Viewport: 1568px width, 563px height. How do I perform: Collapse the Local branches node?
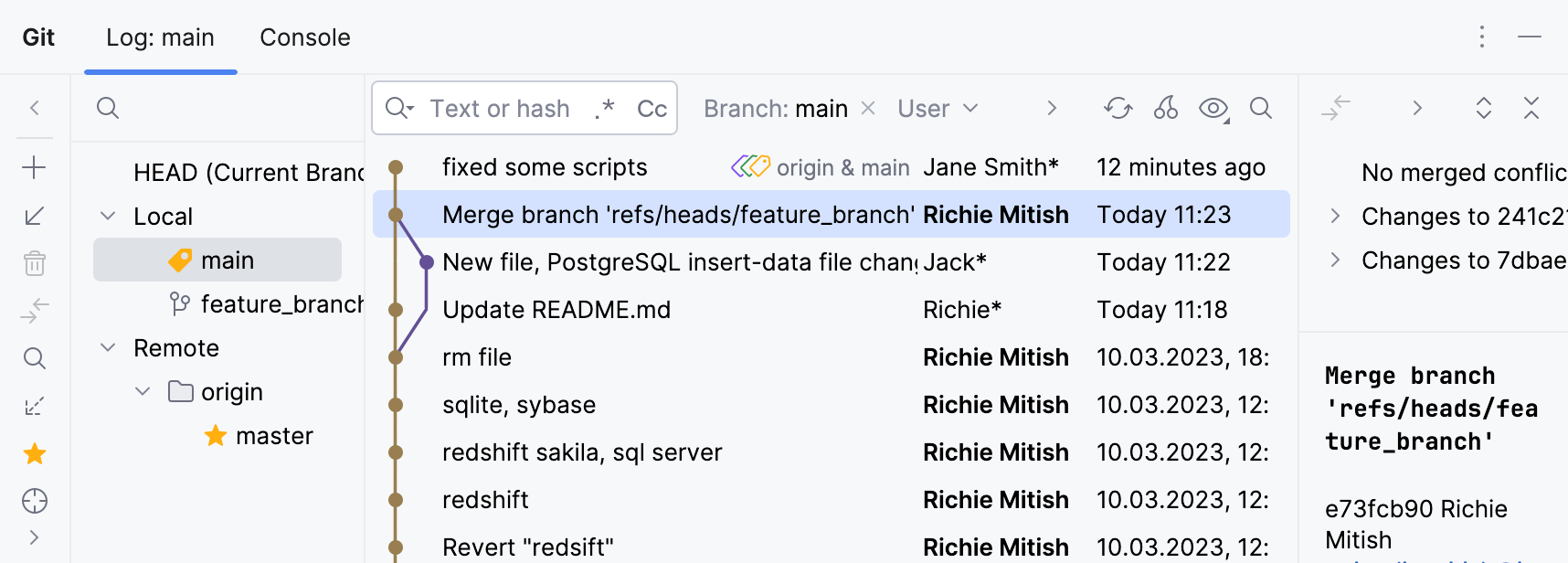pos(108,217)
